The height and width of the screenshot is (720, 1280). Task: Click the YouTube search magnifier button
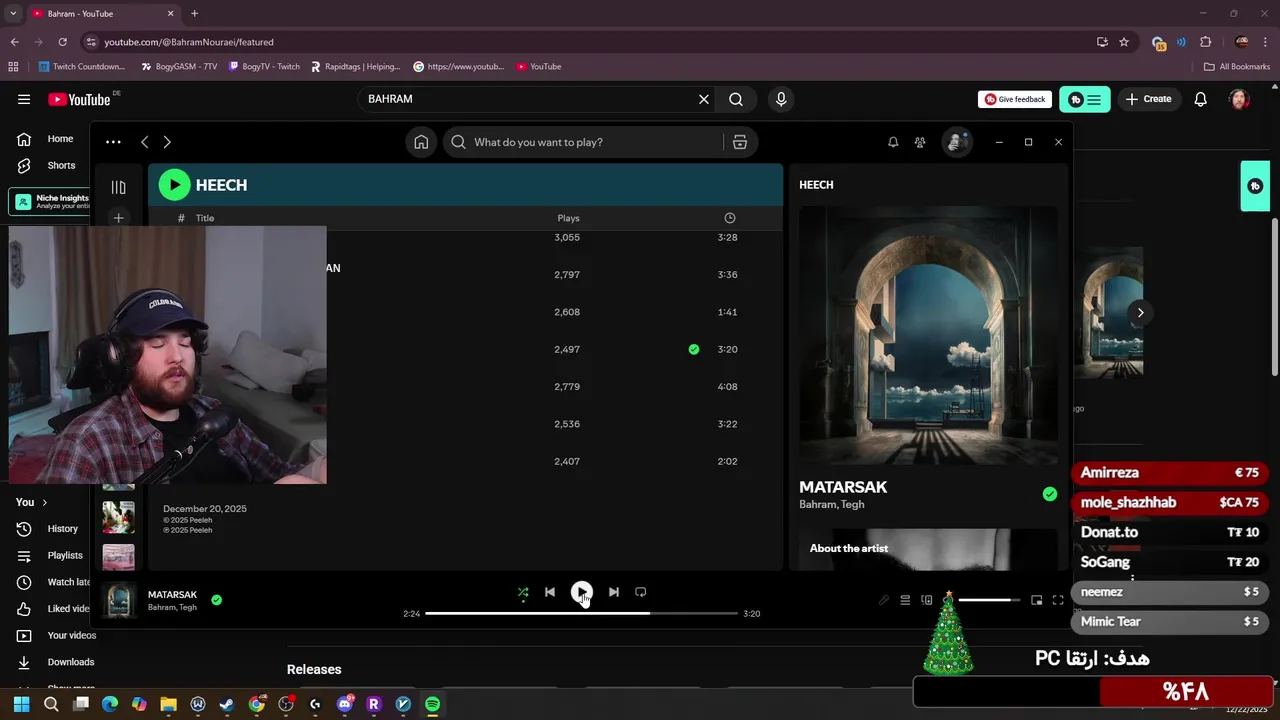click(736, 99)
